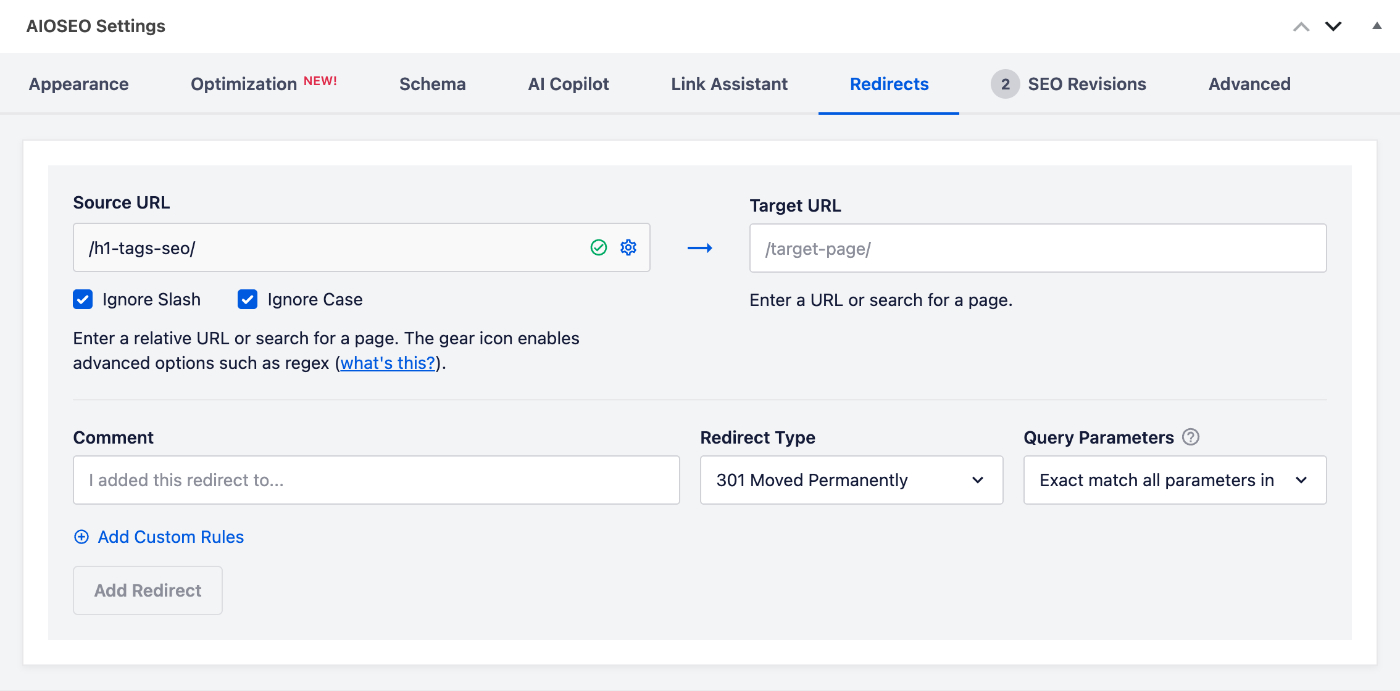Switch to the Advanced tab

click(1249, 84)
